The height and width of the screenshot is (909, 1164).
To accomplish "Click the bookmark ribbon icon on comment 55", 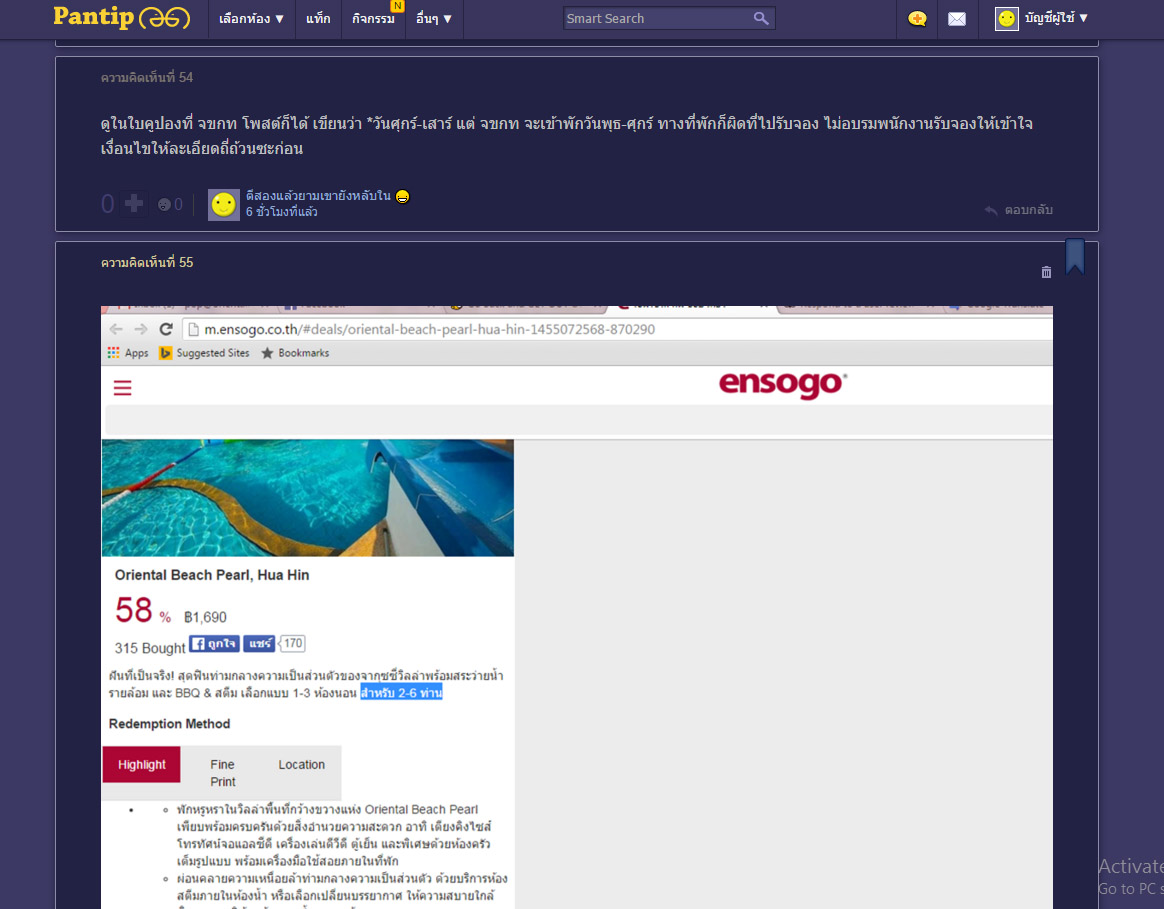I will (1074, 256).
